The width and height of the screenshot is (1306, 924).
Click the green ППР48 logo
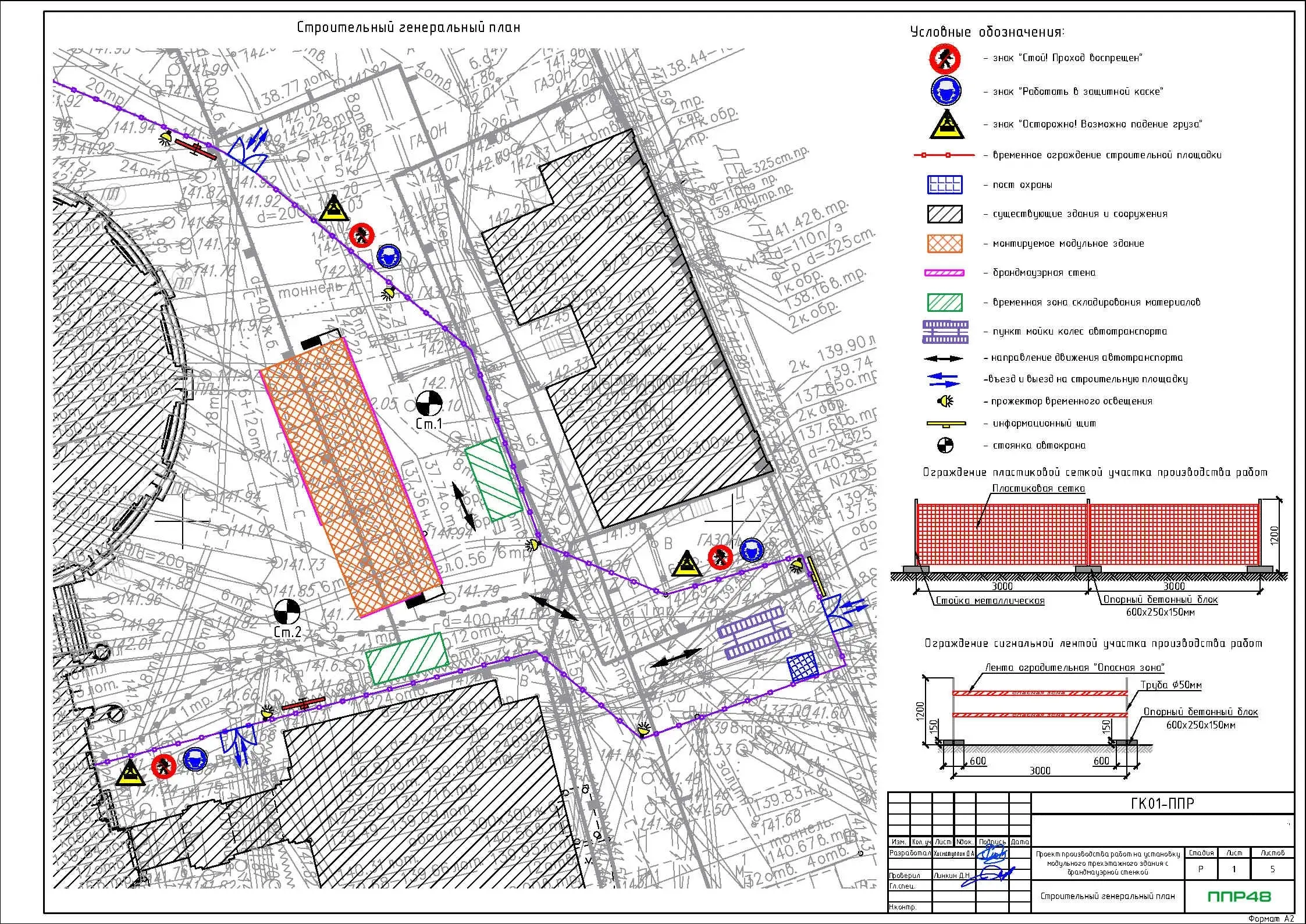click(x=1239, y=897)
